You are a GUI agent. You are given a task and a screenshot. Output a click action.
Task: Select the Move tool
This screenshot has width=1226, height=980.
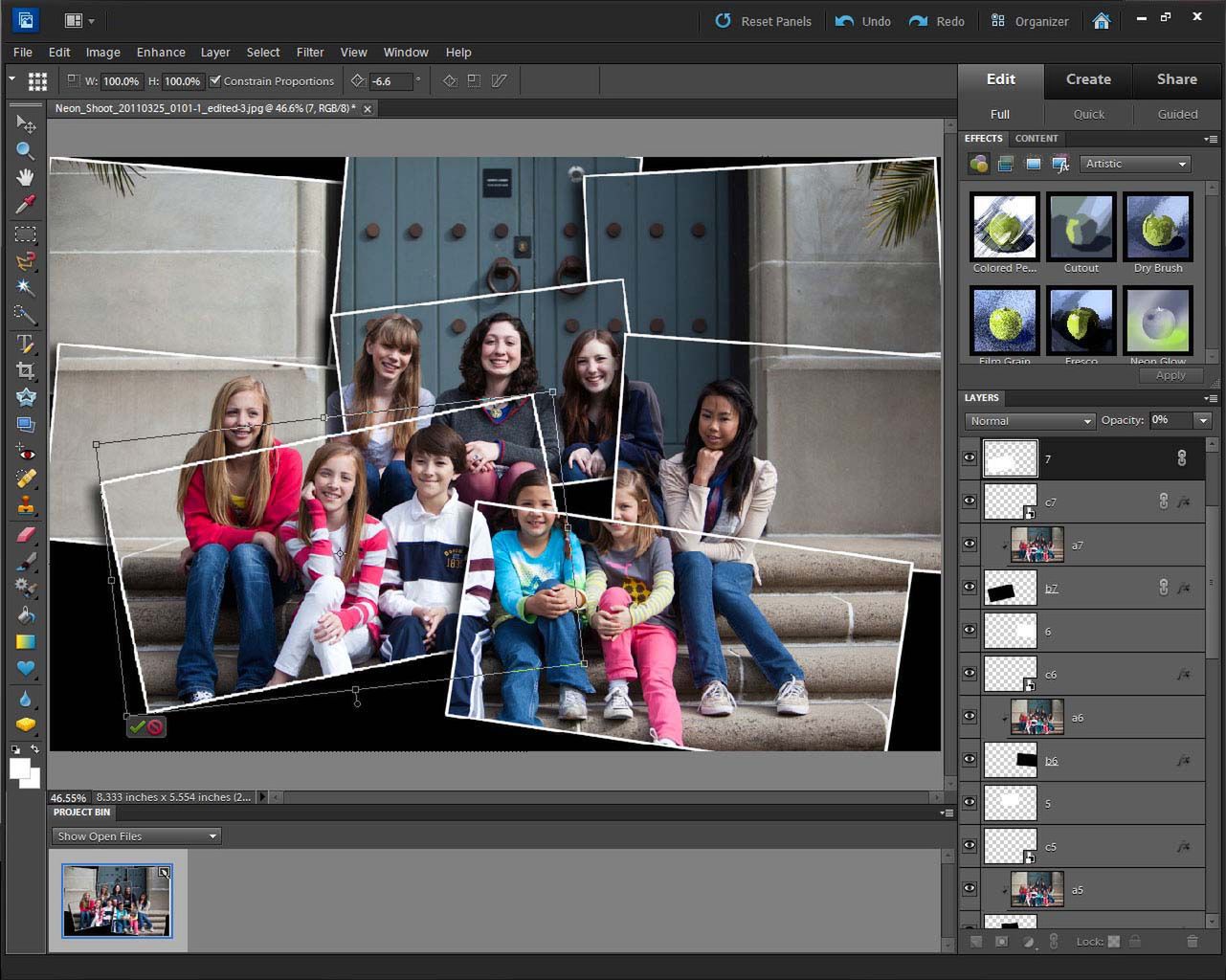26,123
